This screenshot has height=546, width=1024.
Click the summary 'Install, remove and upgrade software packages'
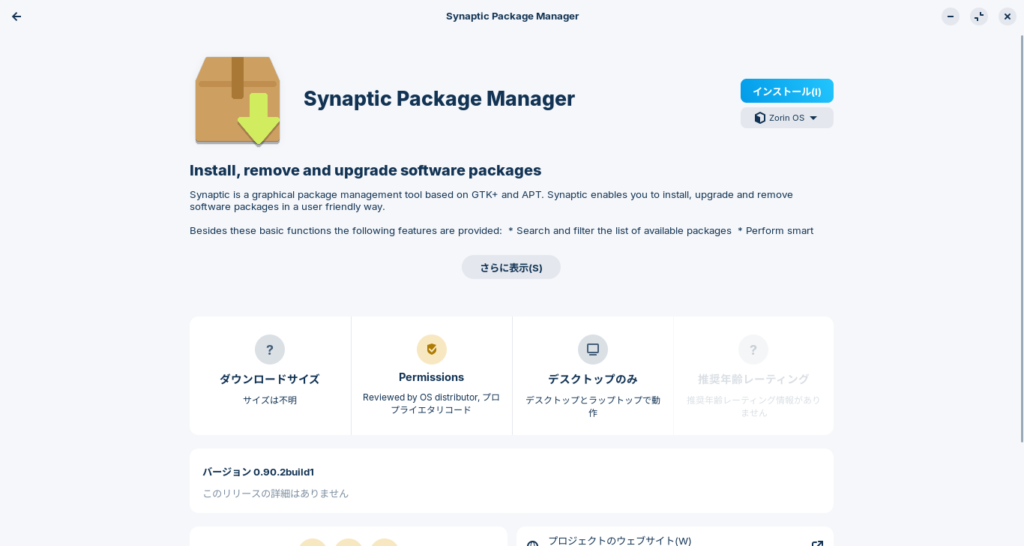point(365,170)
